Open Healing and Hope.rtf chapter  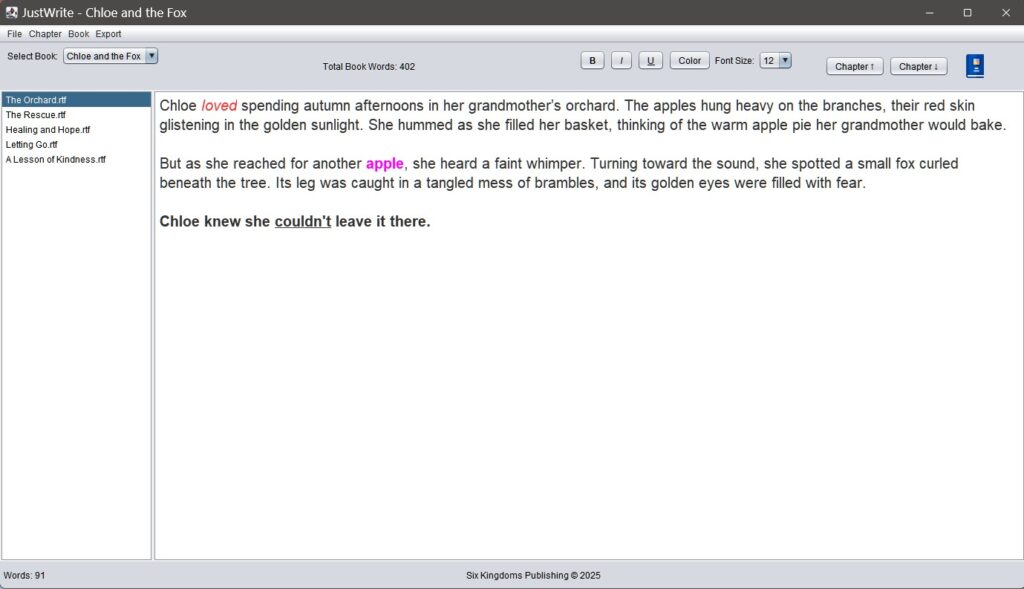click(x=47, y=130)
